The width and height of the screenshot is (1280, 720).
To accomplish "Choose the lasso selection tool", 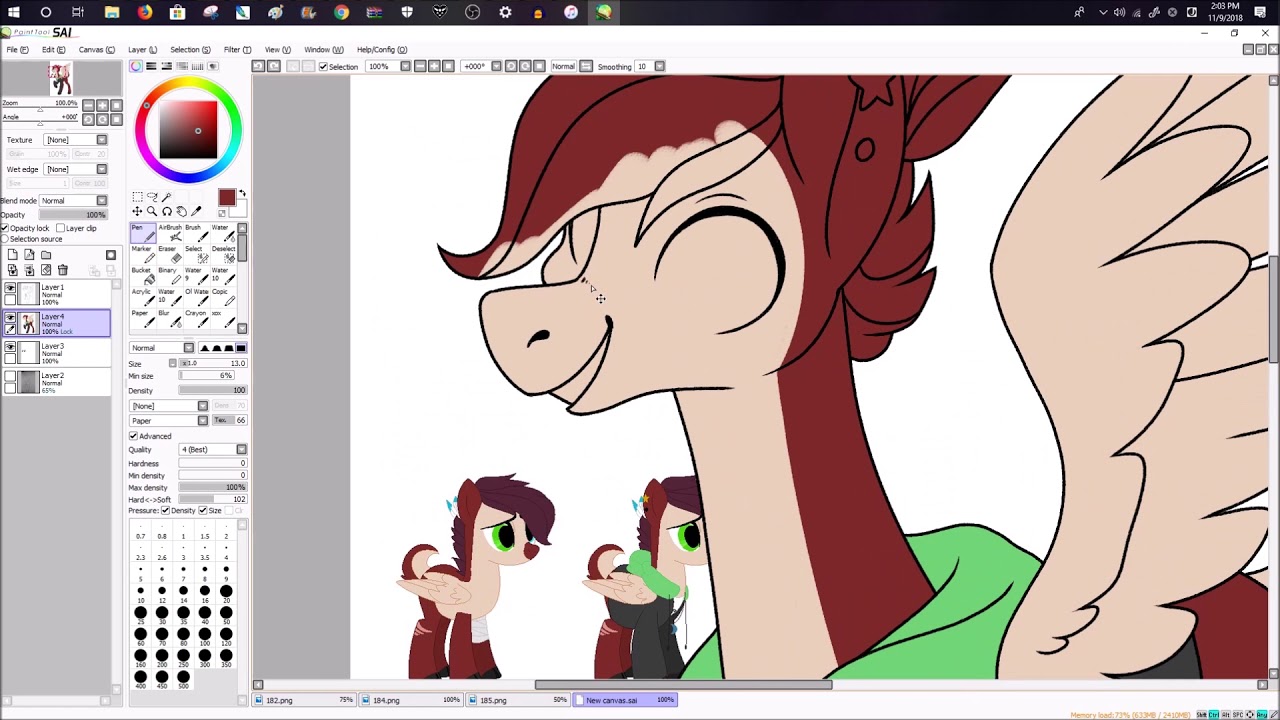I will (x=152, y=197).
